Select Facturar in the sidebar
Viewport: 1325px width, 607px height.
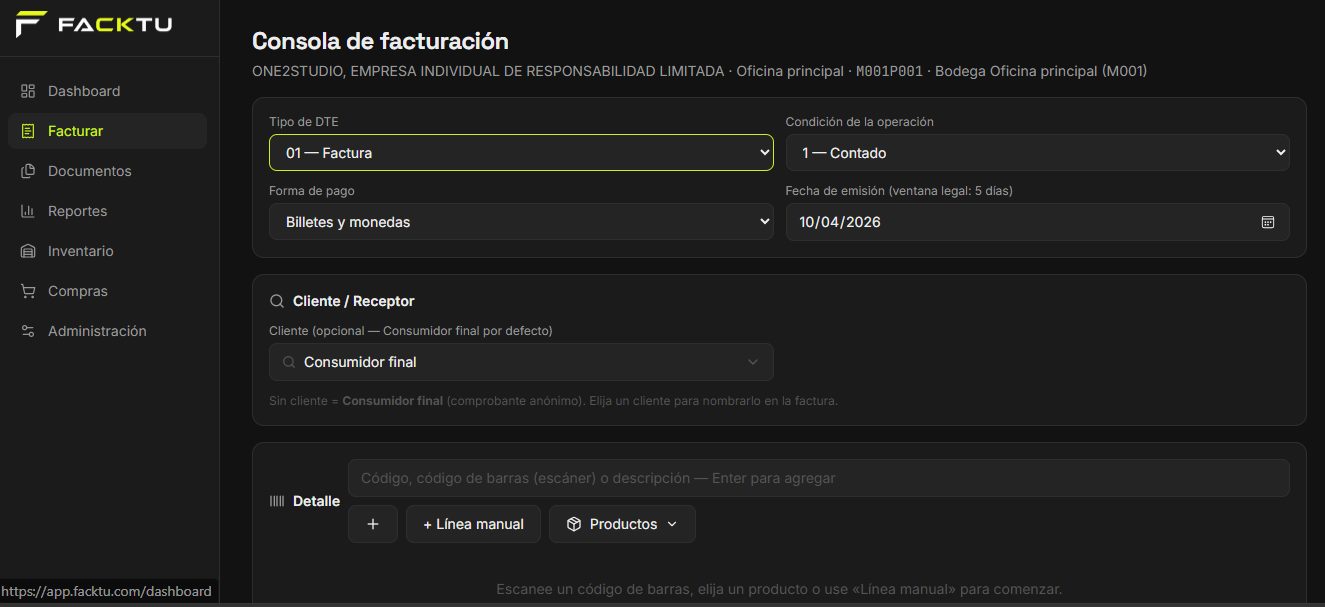tap(107, 131)
